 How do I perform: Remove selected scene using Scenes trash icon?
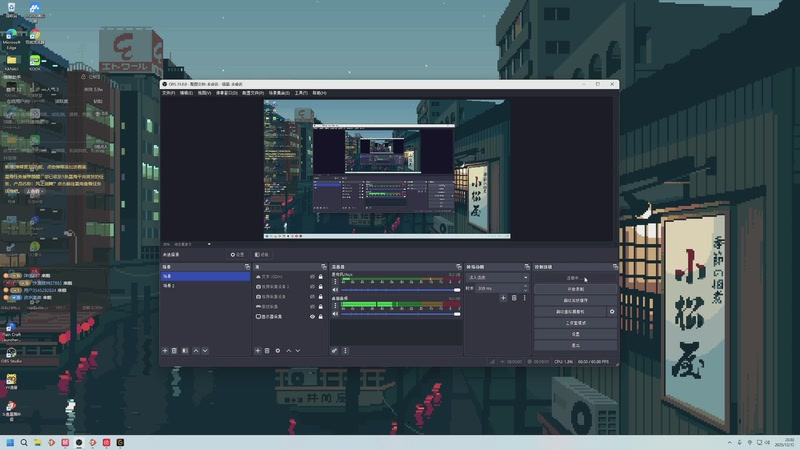174,351
